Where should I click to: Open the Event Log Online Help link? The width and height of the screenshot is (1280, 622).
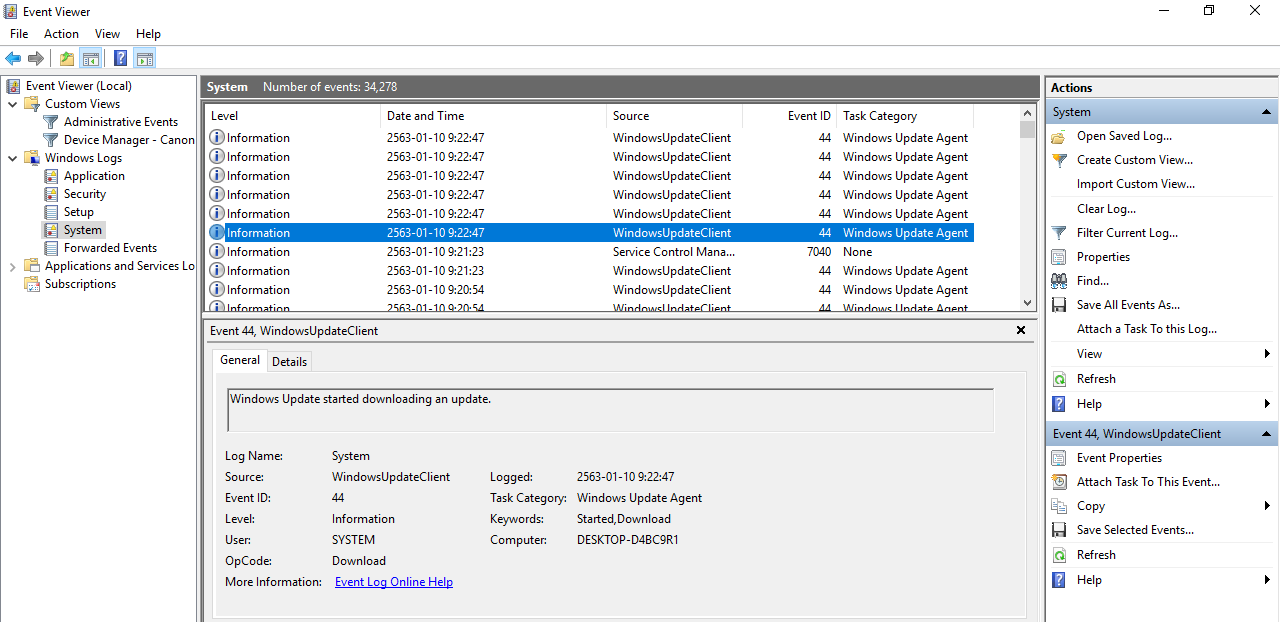tap(393, 582)
